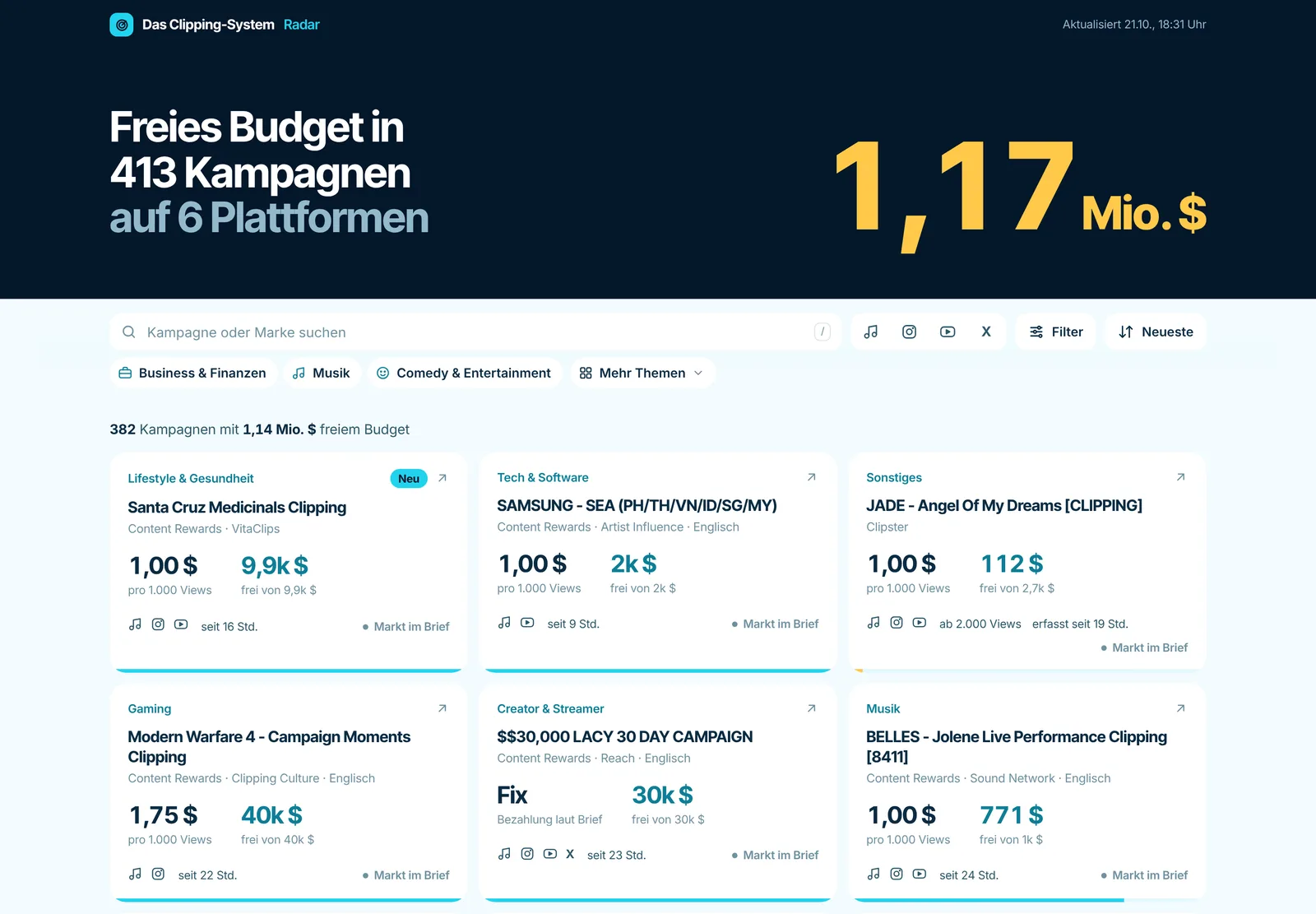Focus the Kampagne oder Marke suchen field
Viewport: 1316px width, 914px height.
475,332
